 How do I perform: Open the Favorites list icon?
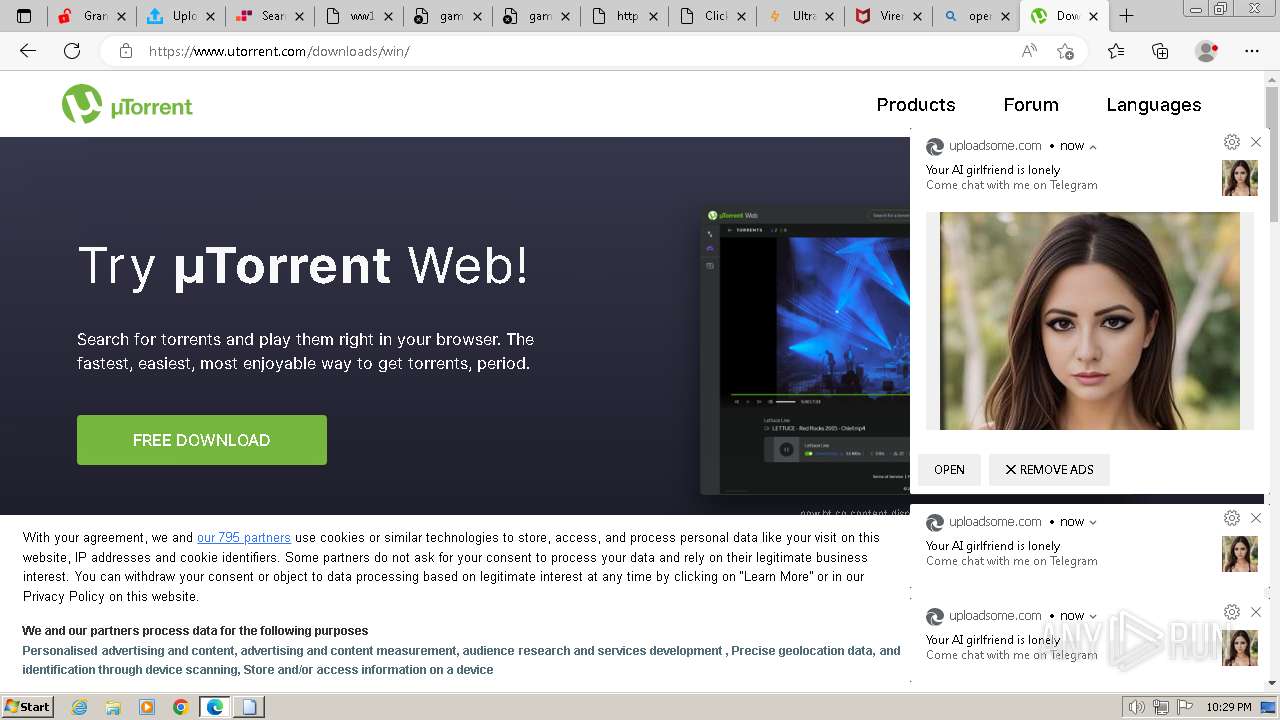tap(1116, 51)
